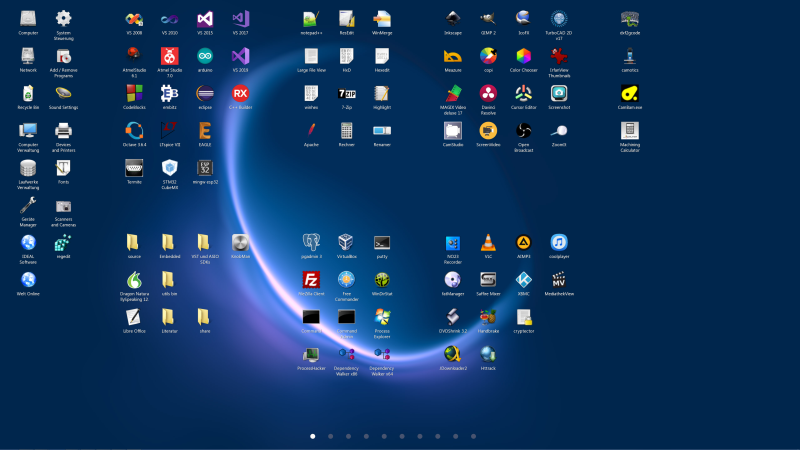Launch ScreenVideo
This screenshot has height=450, width=800.
[x=488, y=131]
